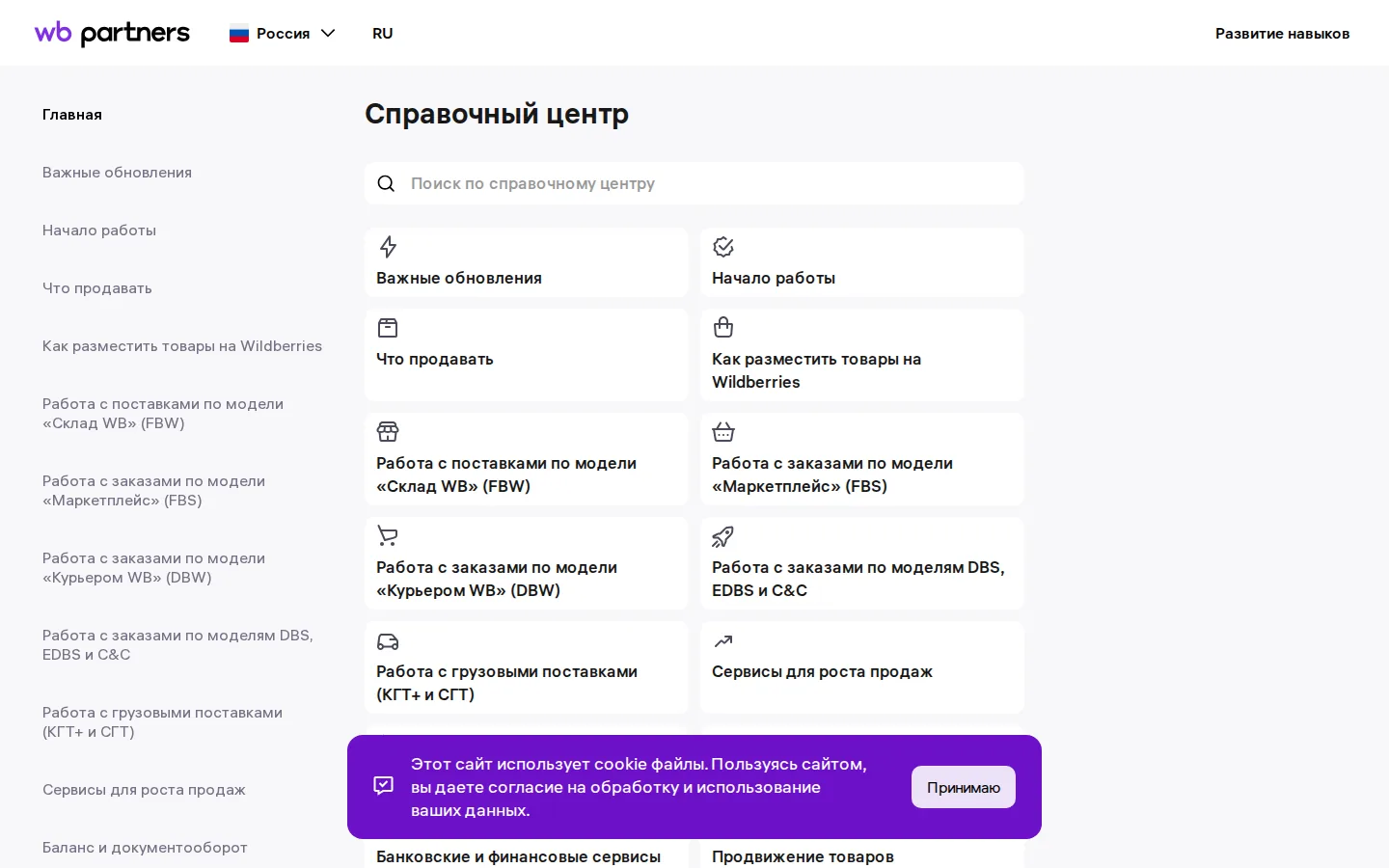Open Работа с заказами «Курьером WB» card title
The width and height of the screenshot is (1389, 868).
(x=497, y=579)
